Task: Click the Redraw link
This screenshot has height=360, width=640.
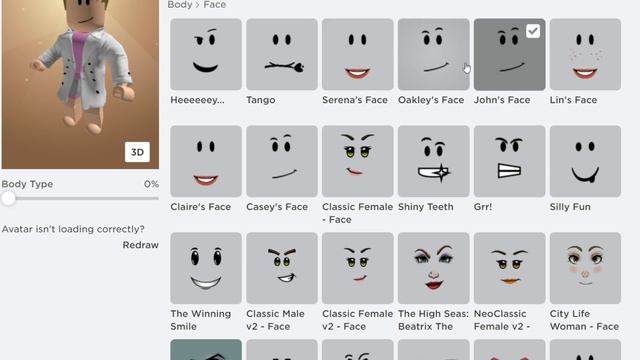Action: point(140,245)
